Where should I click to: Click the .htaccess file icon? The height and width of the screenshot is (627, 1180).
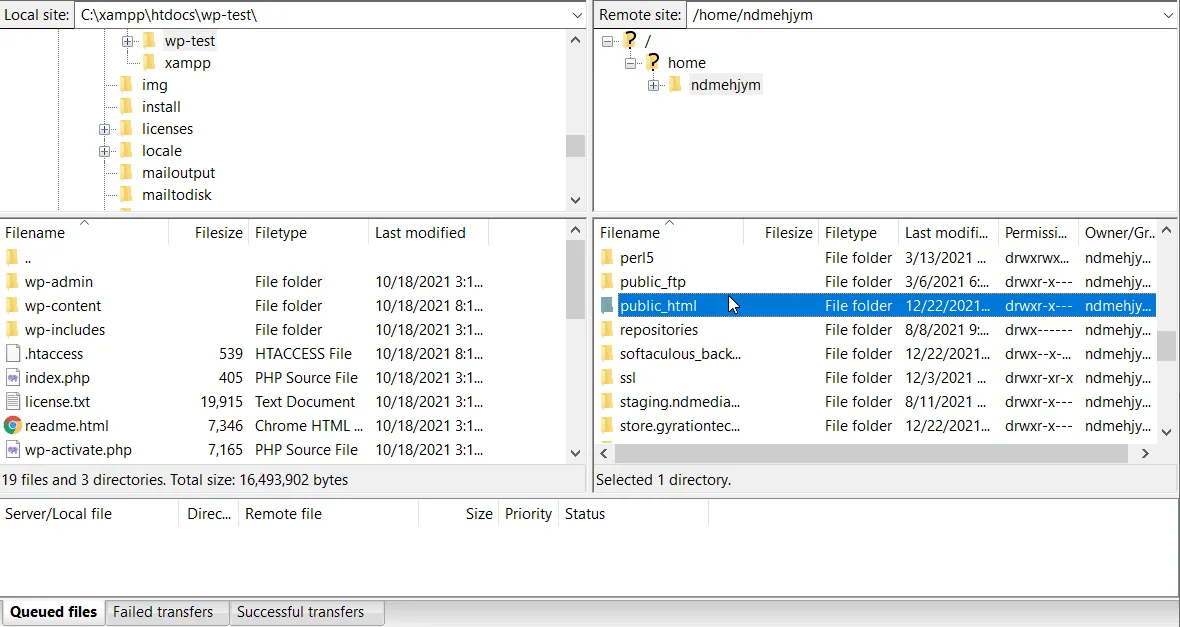click(x=12, y=354)
